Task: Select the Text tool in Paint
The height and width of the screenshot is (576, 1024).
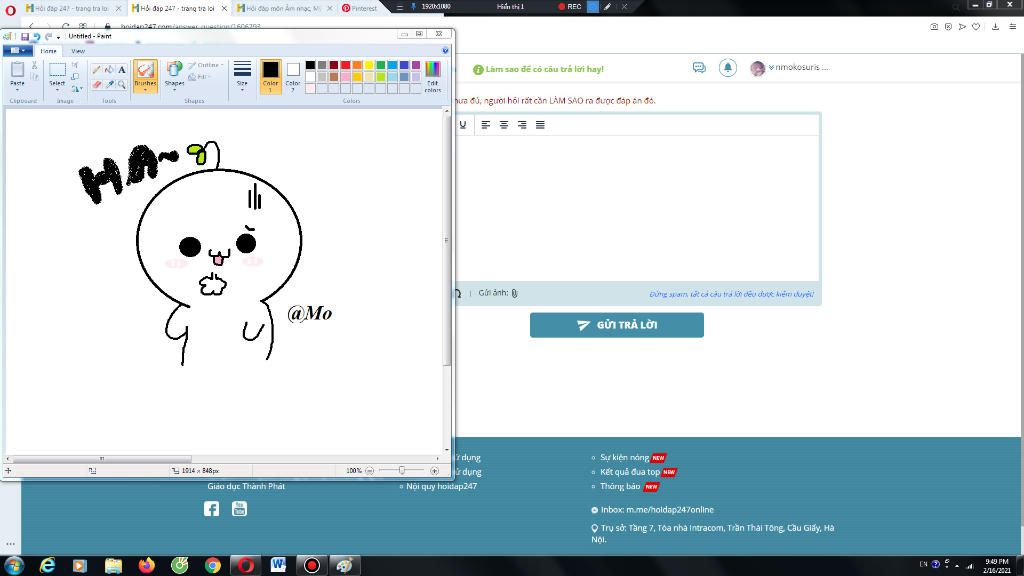Action: point(121,70)
